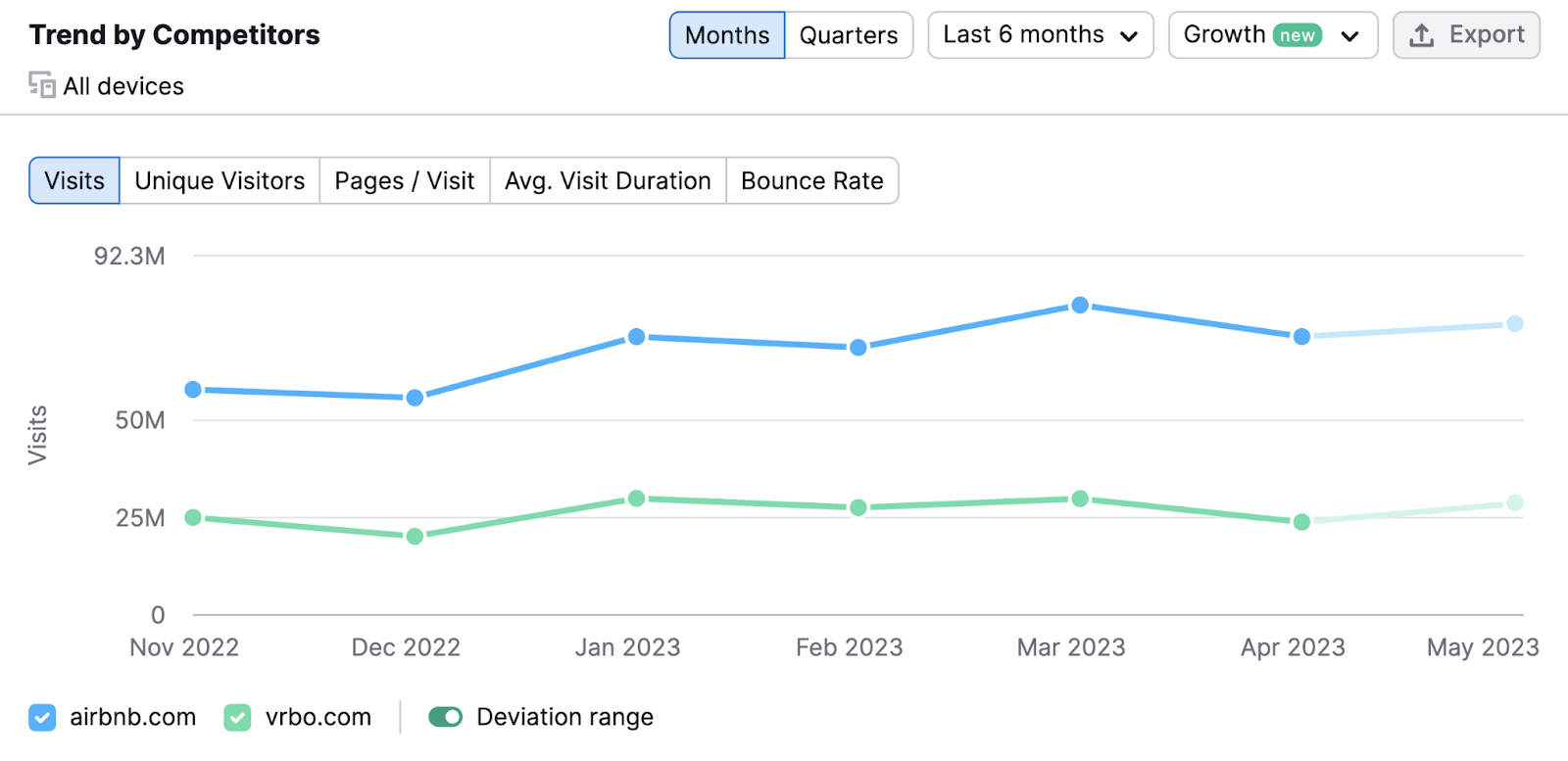Click the Mar 2023 axis label

click(x=1071, y=647)
